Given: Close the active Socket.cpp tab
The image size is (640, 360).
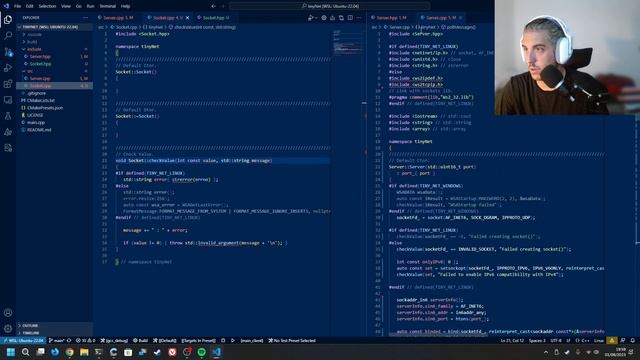Looking at the screenshot, I should 187,18.
